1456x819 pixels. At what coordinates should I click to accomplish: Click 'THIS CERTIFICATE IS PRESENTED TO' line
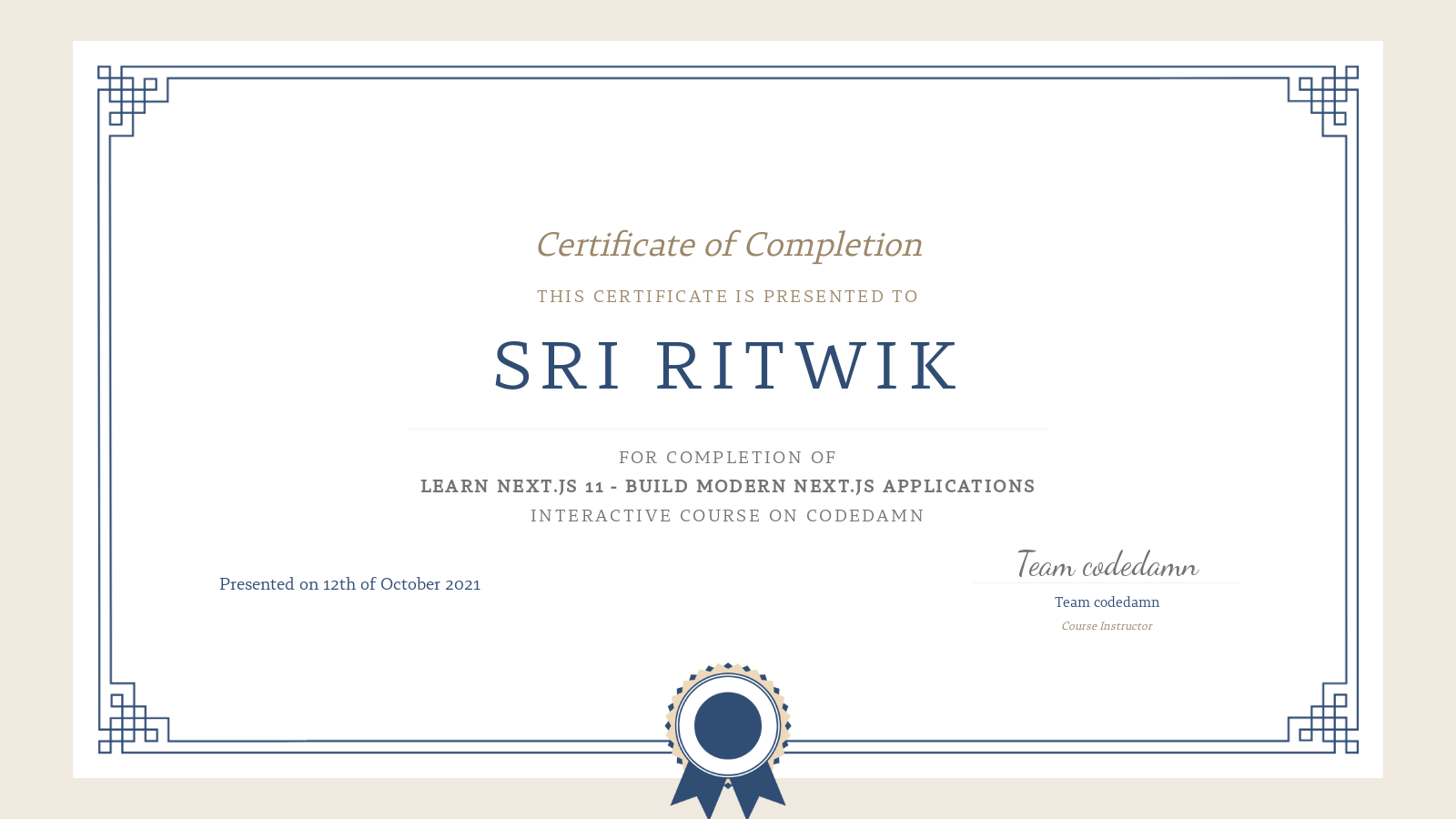(x=728, y=296)
